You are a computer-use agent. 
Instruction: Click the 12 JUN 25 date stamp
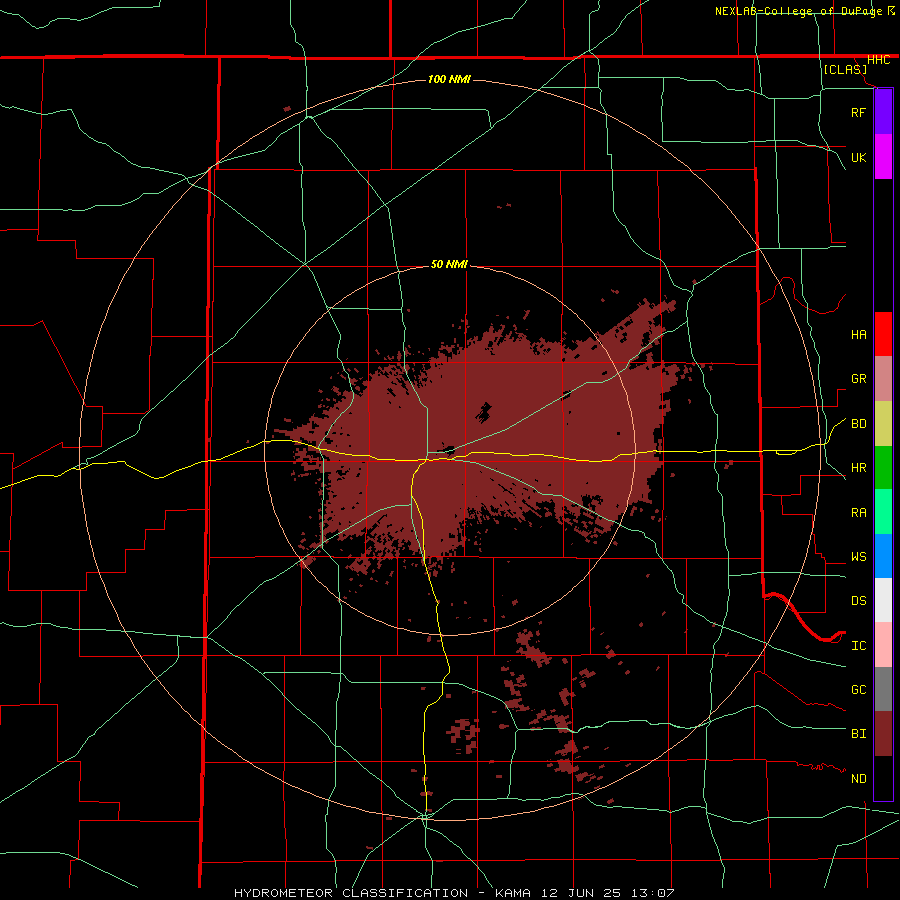(x=581, y=893)
